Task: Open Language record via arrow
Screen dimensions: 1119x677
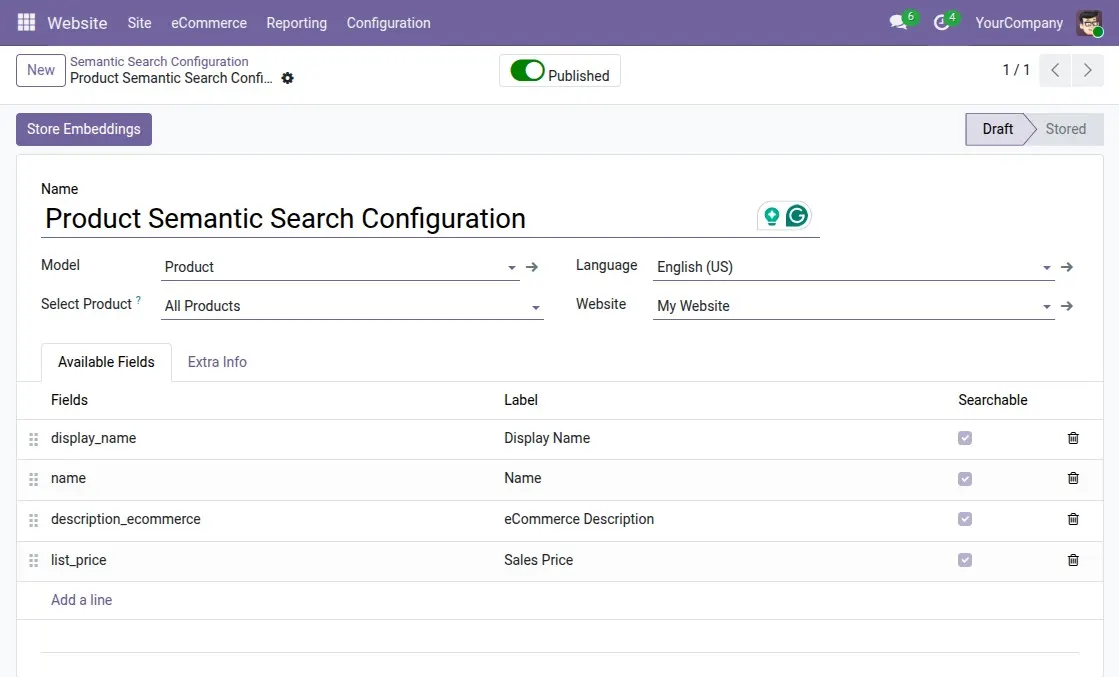Action: pyautogui.click(x=1067, y=267)
